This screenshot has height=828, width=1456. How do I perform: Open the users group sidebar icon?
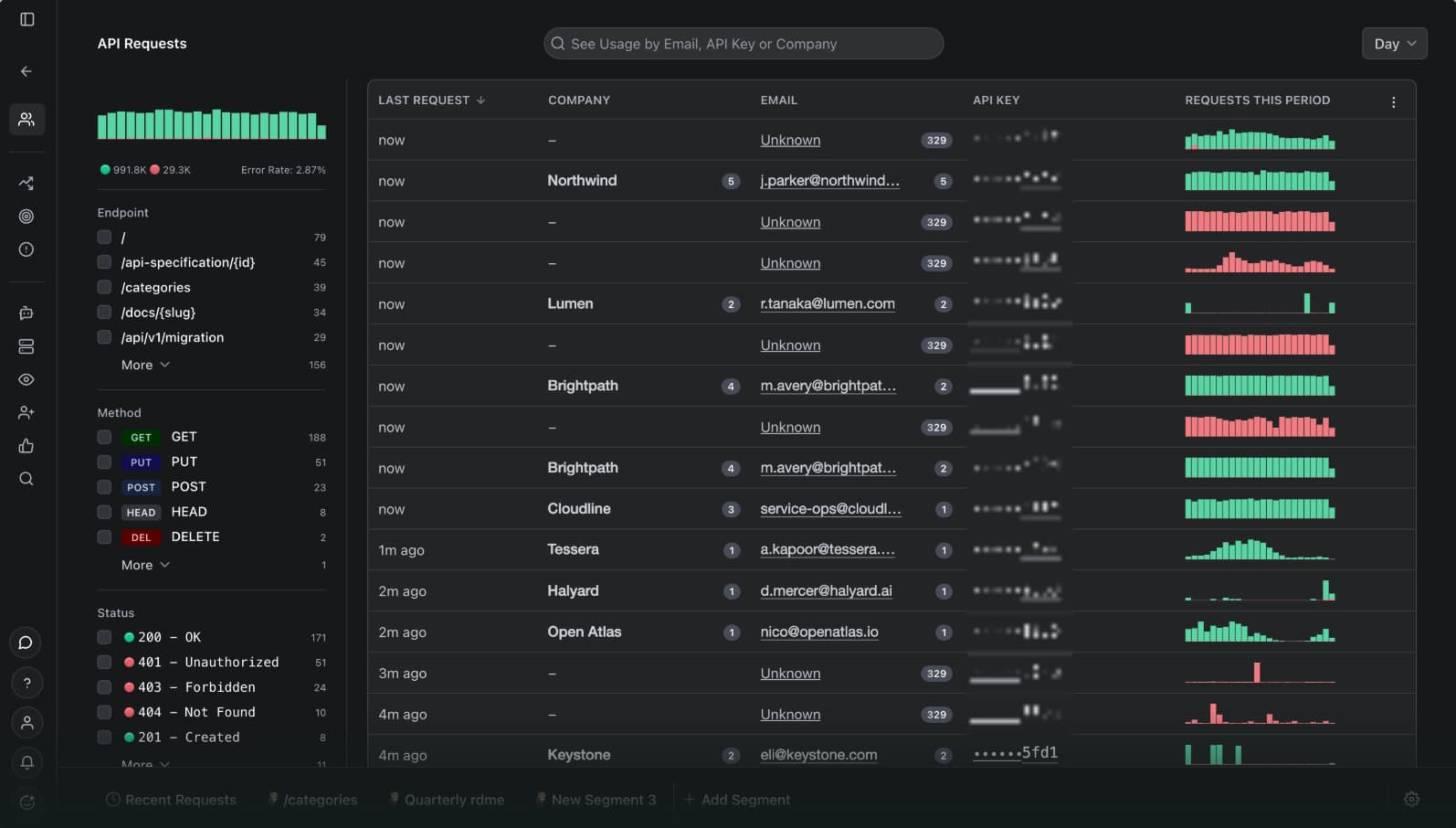tap(26, 119)
